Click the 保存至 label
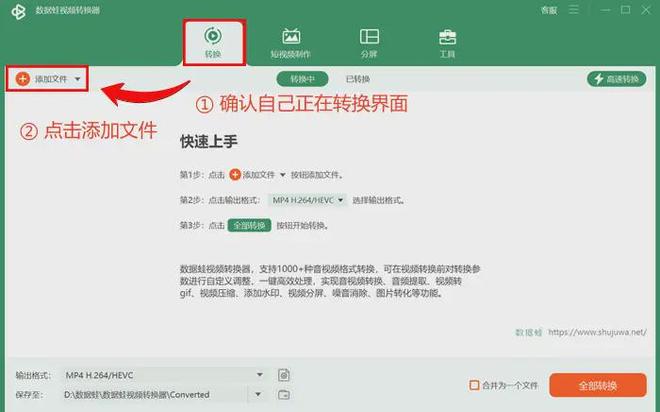This screenshot has width=660, height=412. coord(29,395)
